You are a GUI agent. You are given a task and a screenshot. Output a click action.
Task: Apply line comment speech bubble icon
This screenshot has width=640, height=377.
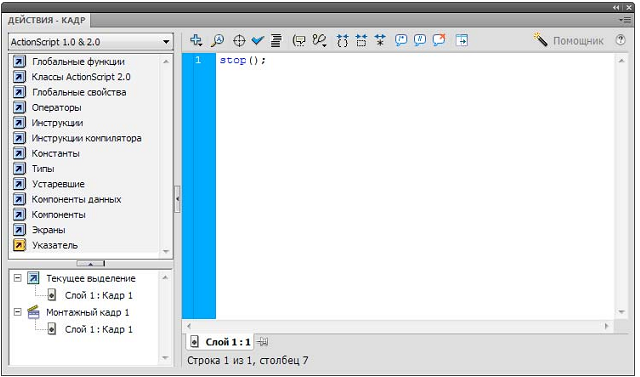[420, 40]
